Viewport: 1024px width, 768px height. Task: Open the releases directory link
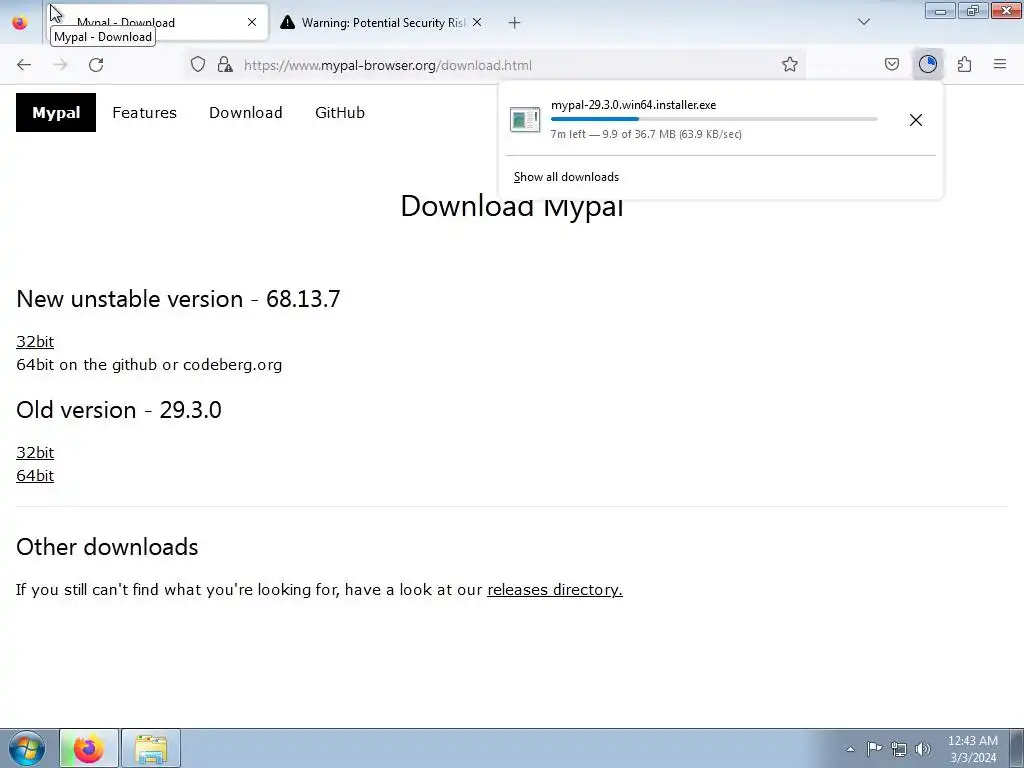point(555,590)
